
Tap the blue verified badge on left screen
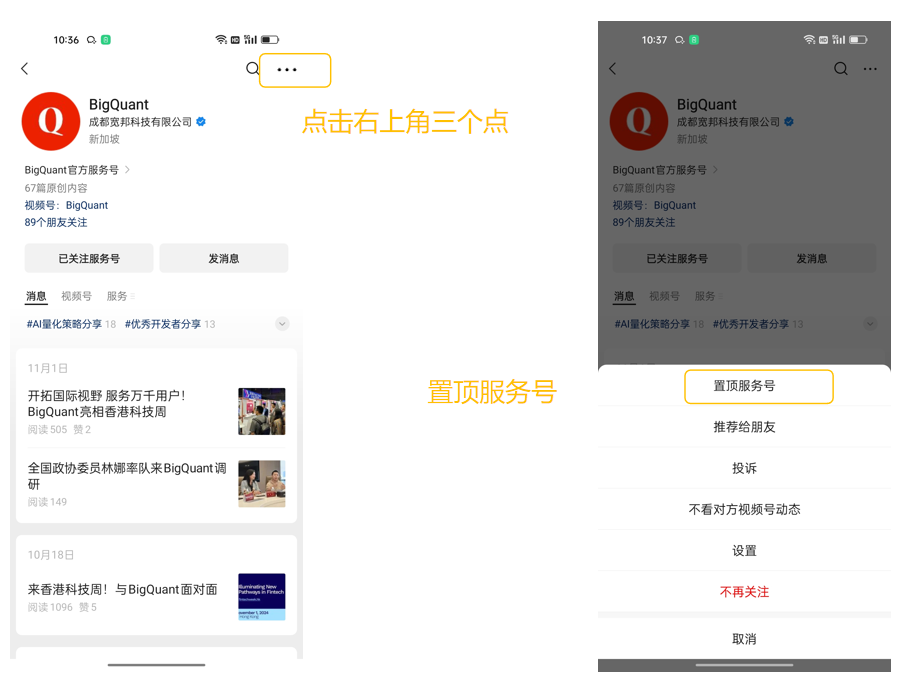click(x=201, y=122)
